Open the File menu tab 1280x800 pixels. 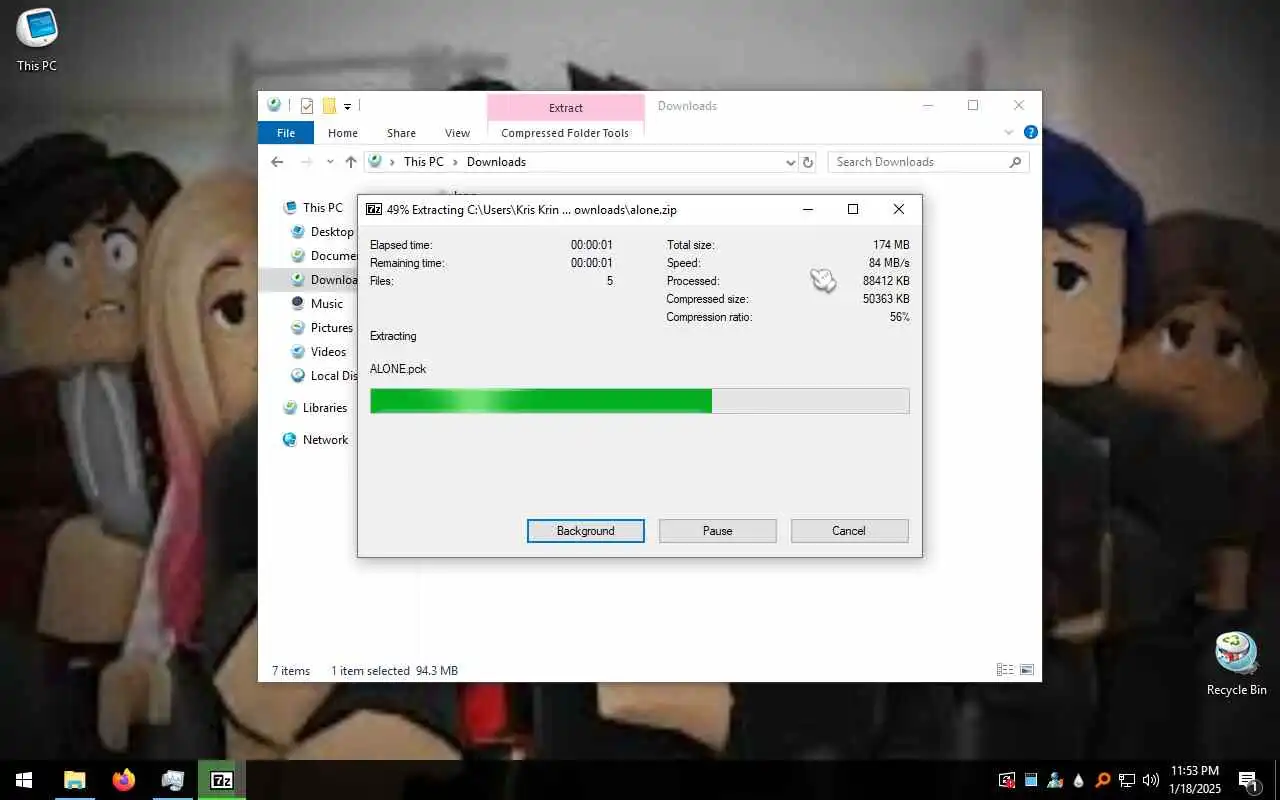point(286,133)
